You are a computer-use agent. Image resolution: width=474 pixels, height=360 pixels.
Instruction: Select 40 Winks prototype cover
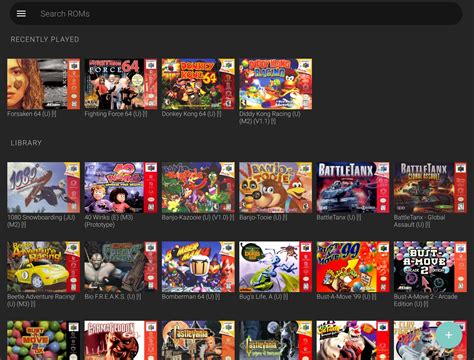tap(121, 188)
